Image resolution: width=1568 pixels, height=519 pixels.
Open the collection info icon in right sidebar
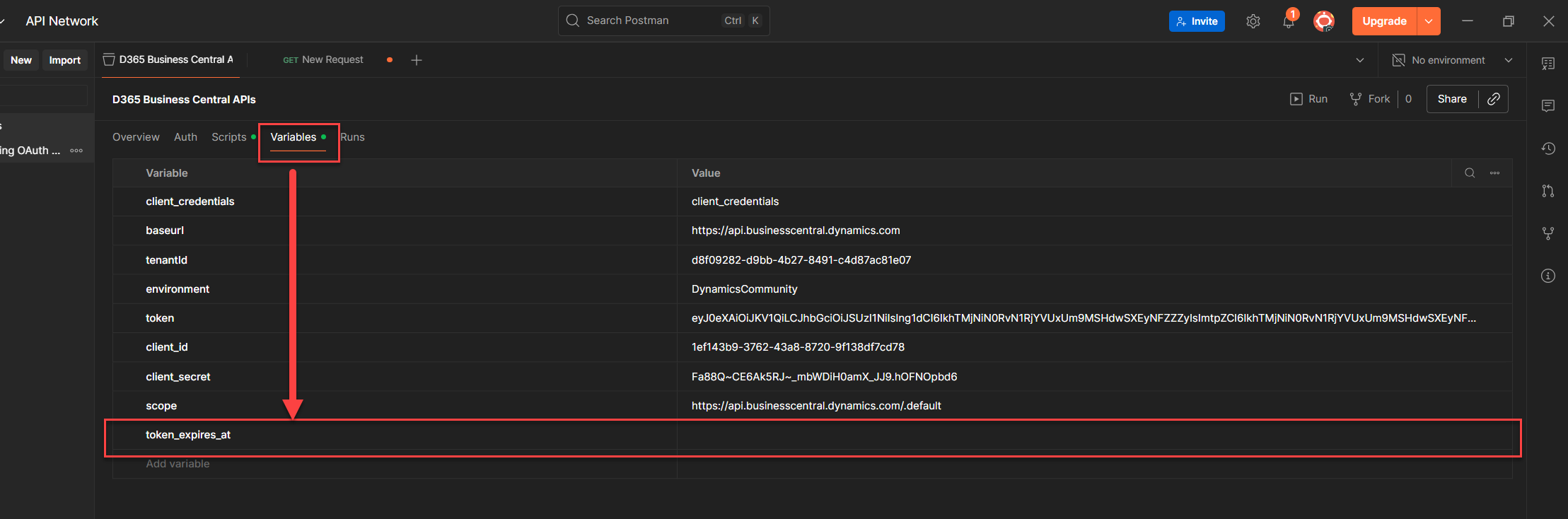1548,276
